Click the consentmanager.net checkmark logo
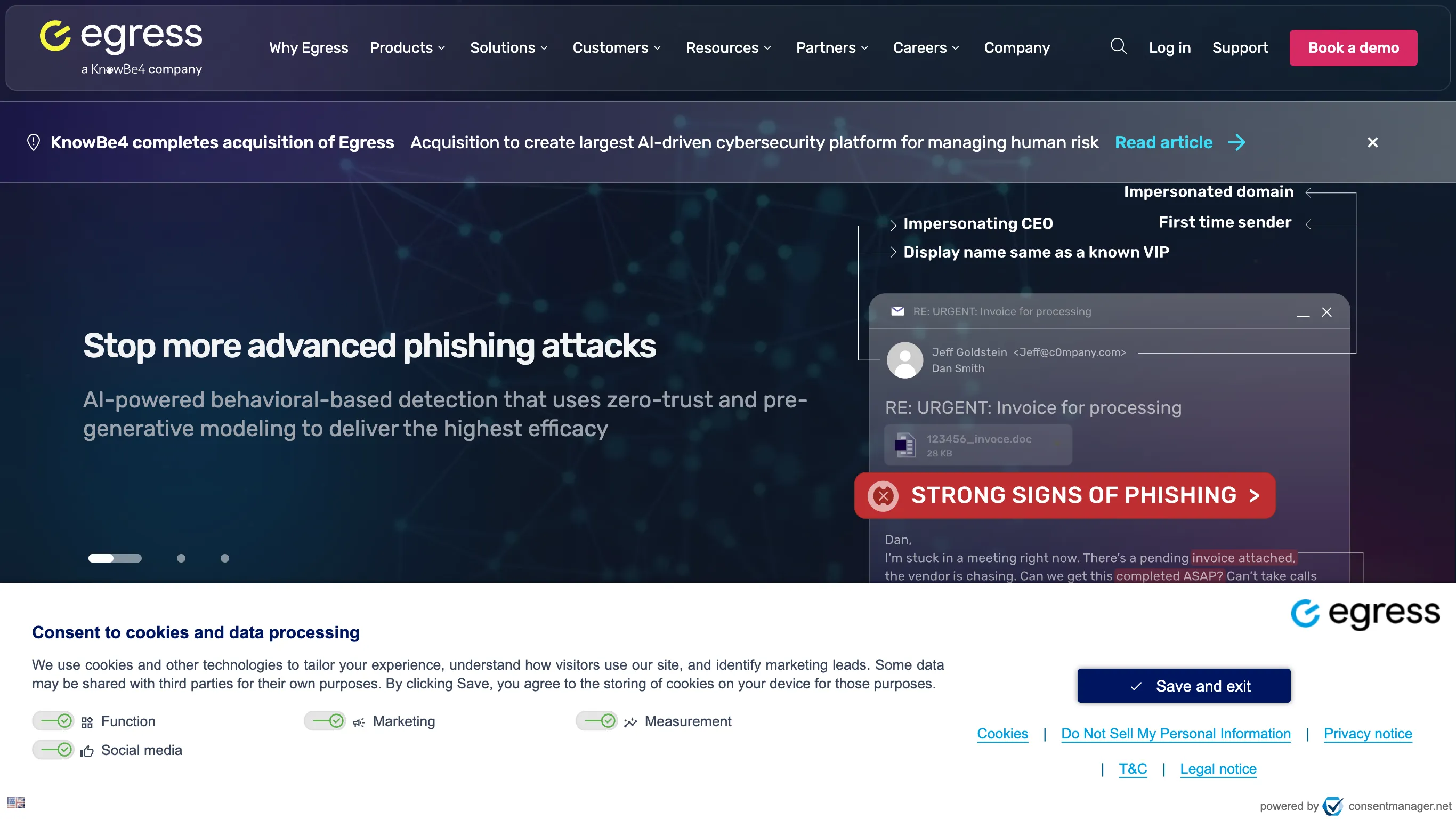Screen dimensions: 1456x819 pos(1333,806)
